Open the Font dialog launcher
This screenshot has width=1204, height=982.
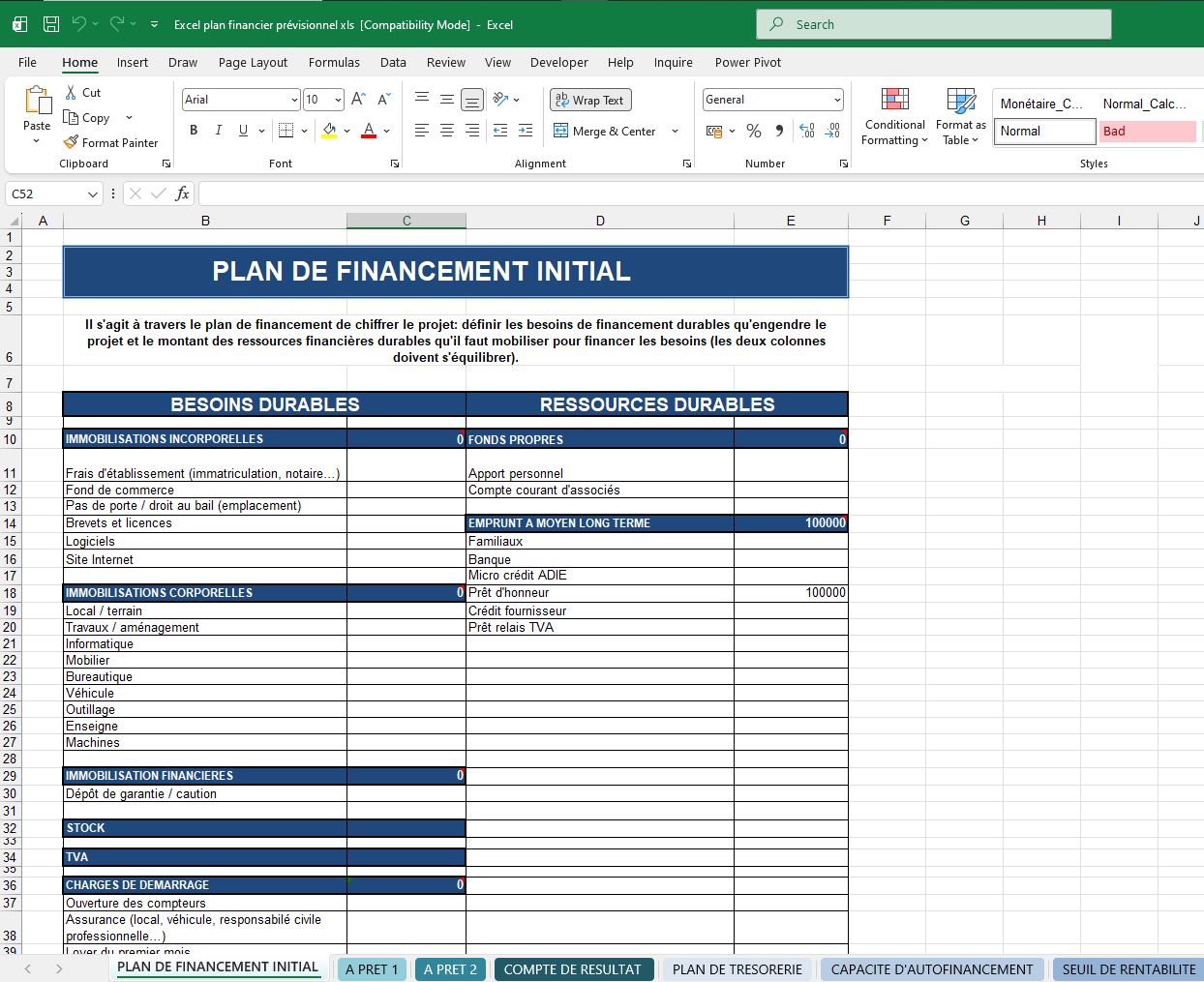click(x=395, y=164)
